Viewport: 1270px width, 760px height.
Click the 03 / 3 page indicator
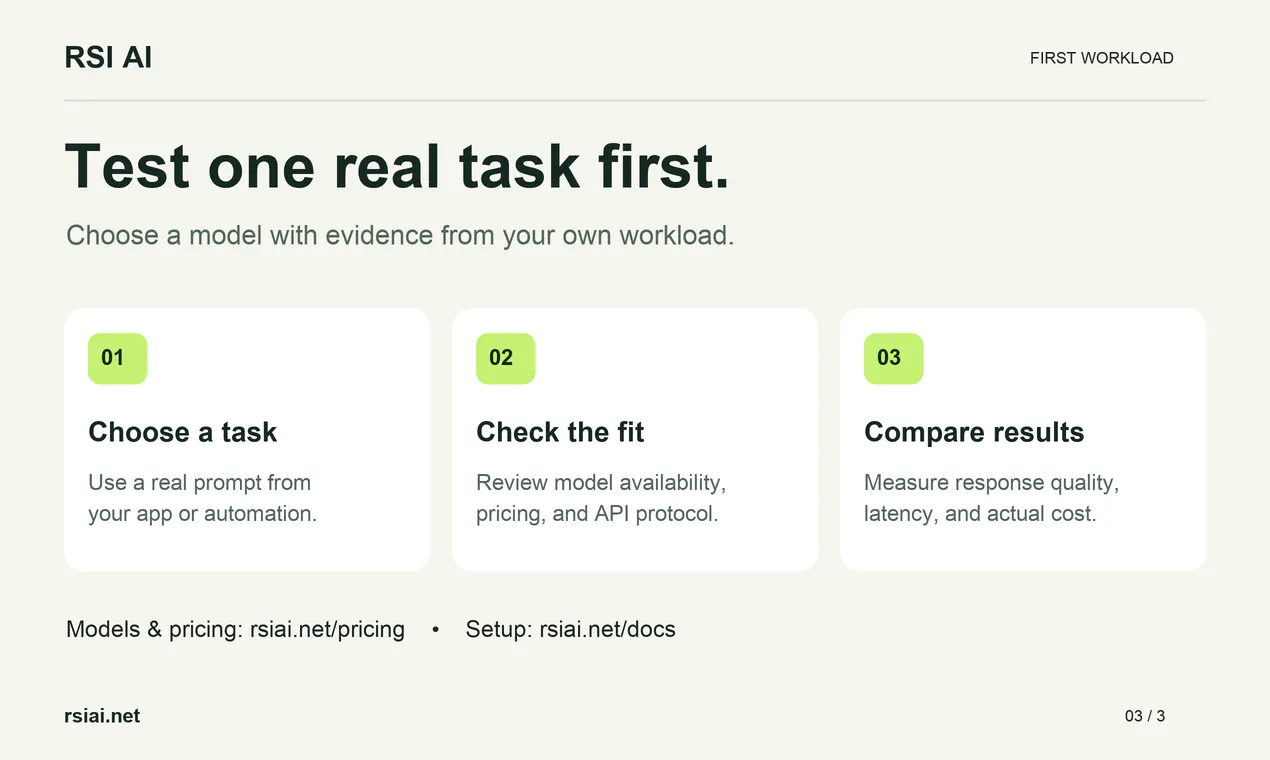pyautogui.click(x=1145, y=716)
